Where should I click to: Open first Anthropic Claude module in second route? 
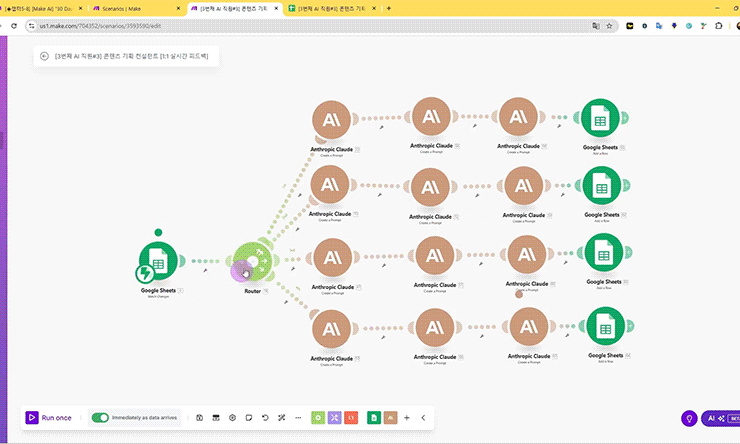tap(330, 185)
